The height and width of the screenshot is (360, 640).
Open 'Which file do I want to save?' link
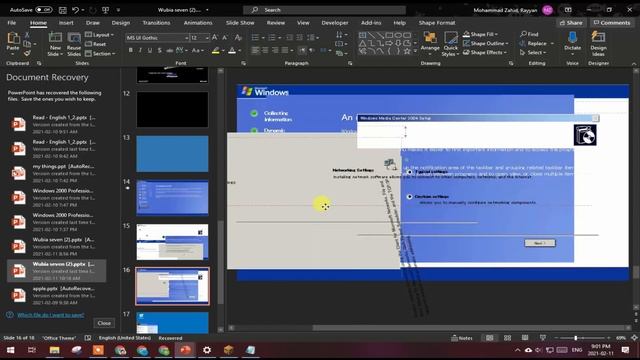coord(51,315)
